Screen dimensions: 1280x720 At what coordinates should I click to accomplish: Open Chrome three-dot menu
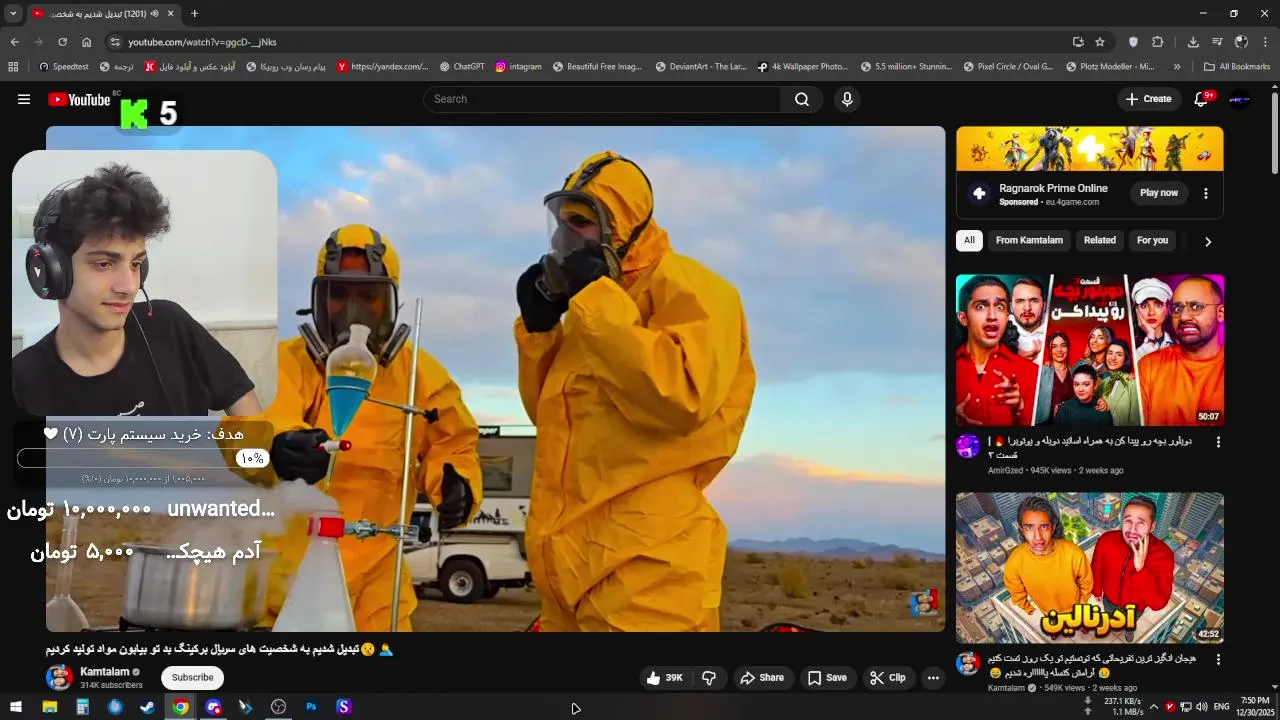coord(1266,42)
